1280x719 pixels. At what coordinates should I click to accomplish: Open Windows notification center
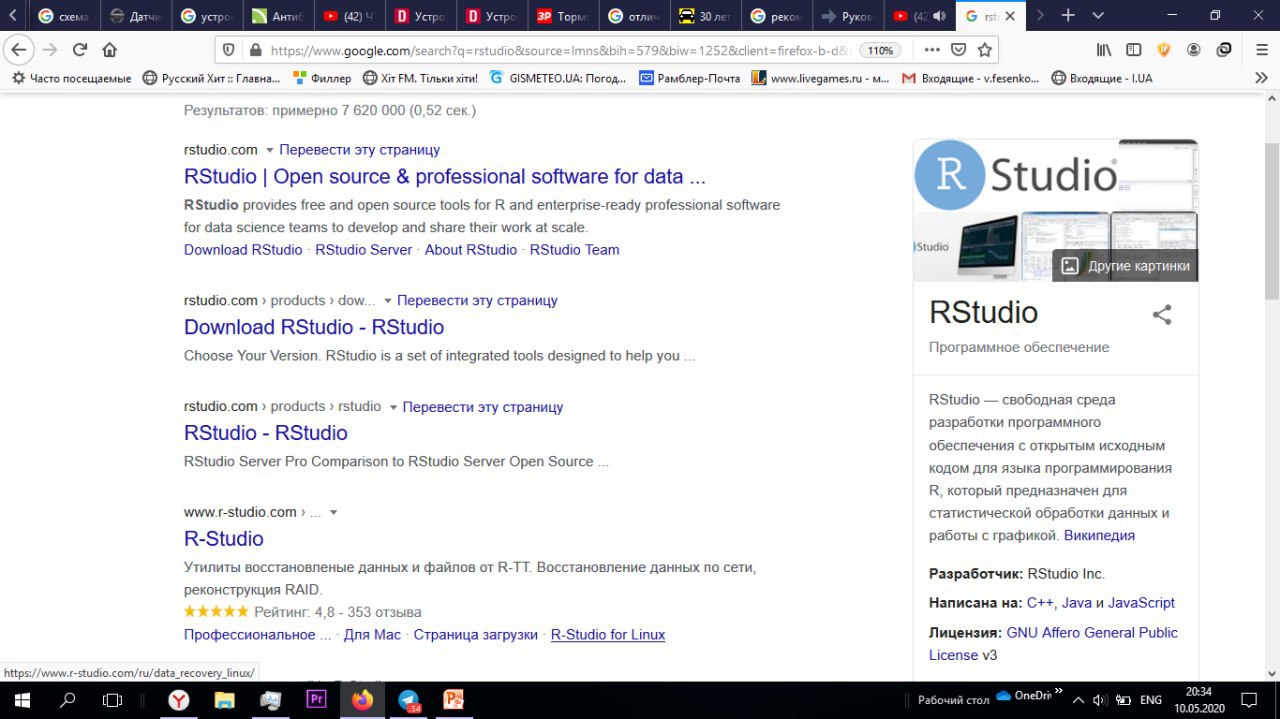[1249, 700]
